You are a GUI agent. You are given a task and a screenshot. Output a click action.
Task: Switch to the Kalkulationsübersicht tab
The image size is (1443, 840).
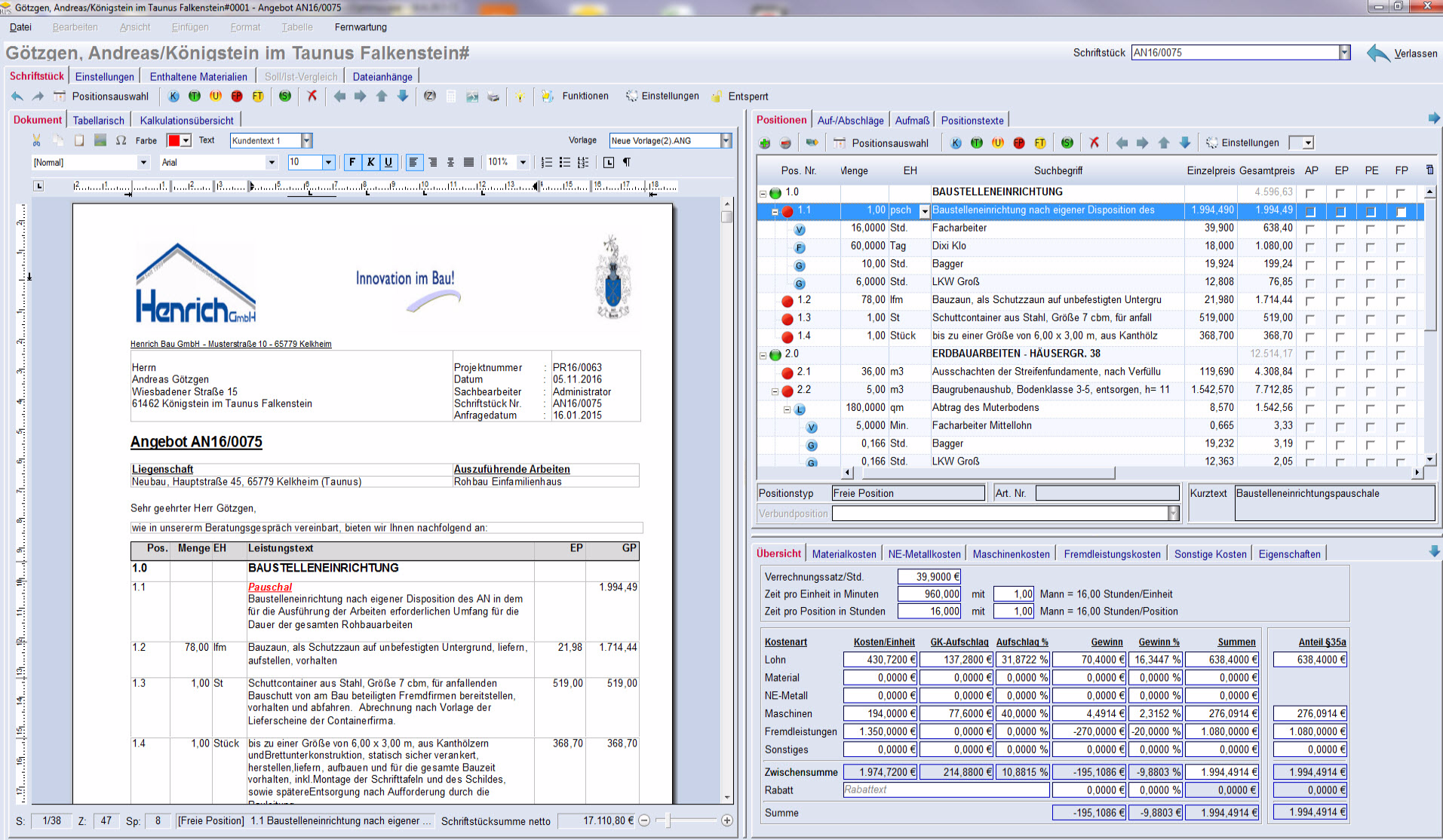(x=186, y=120)
